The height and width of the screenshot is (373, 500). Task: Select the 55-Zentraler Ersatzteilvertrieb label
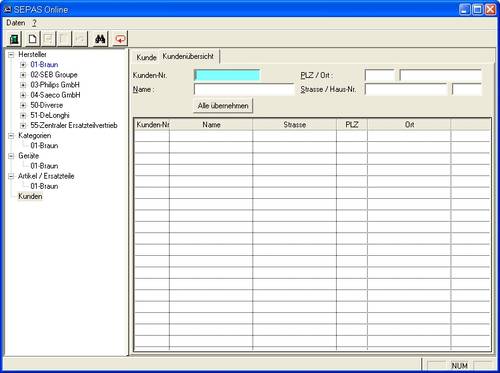point(74,126)
